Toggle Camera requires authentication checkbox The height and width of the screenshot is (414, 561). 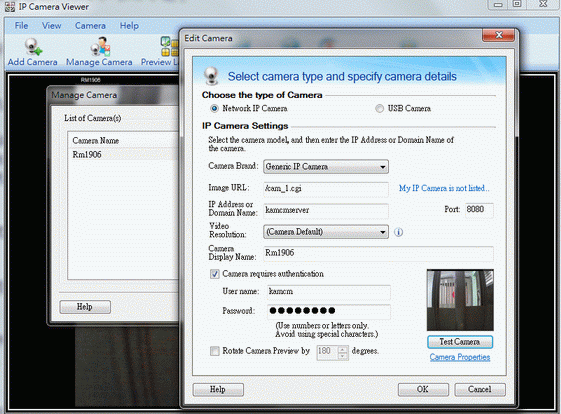click(215, 274)
